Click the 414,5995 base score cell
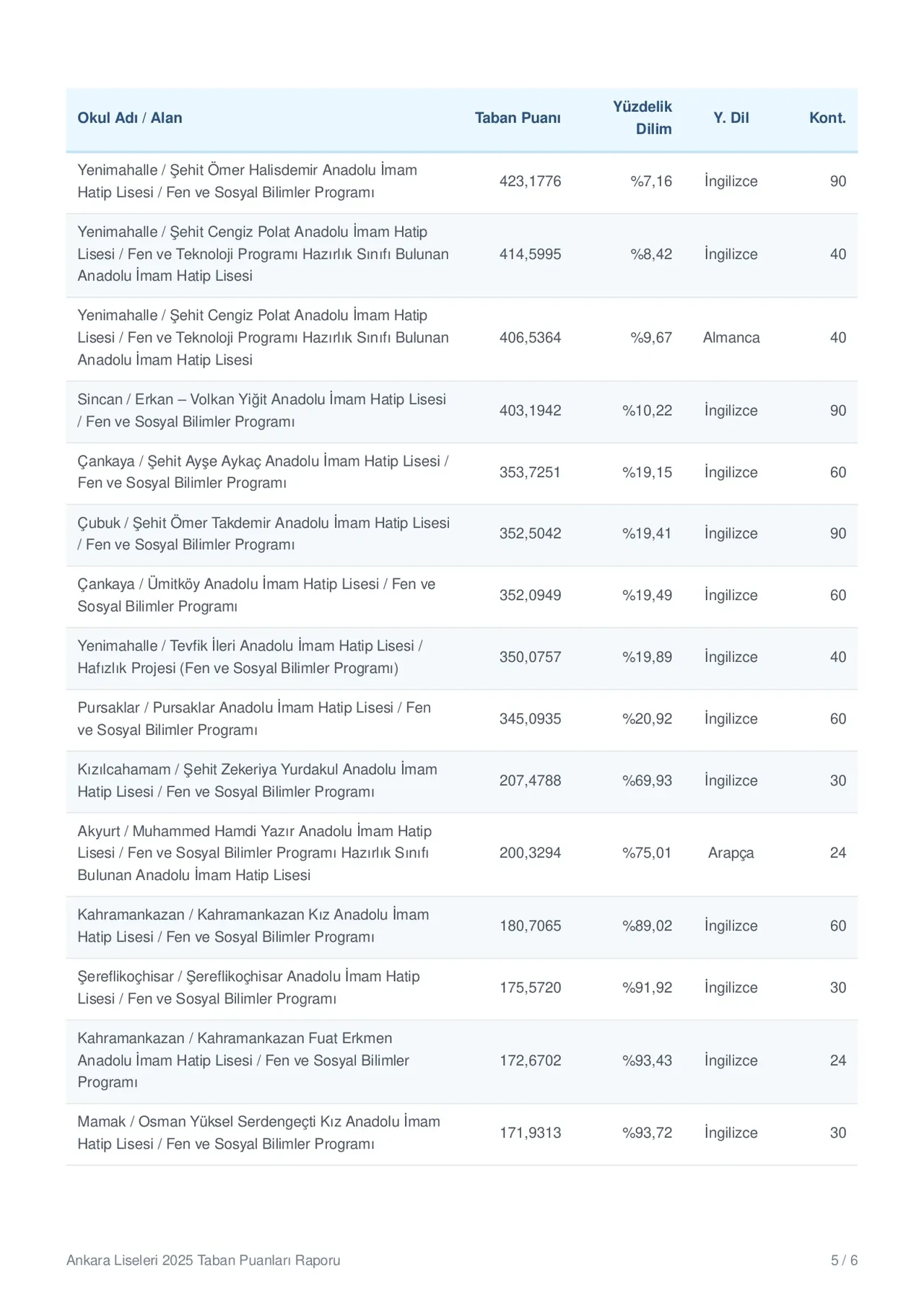Screen dimensions: 924x1306 530,254
